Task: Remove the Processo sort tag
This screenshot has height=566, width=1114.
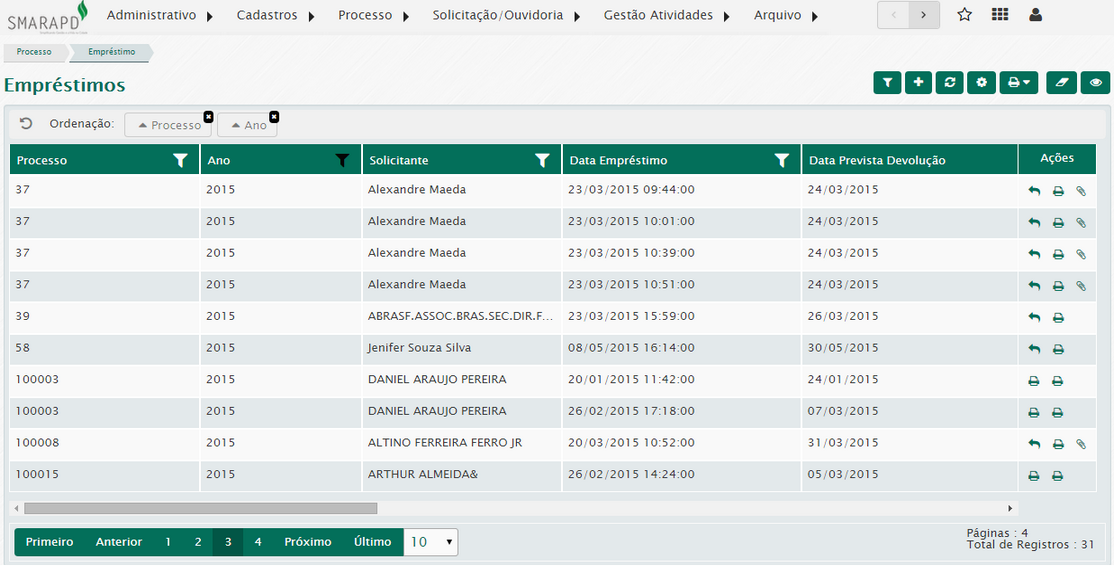Action: coord(208,117)
